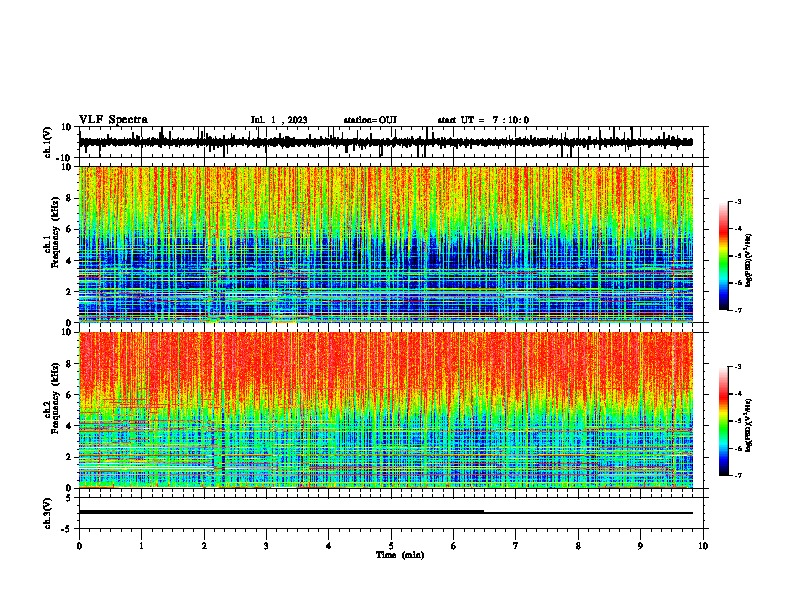Click the "6" kHz tick of ch.2 spectrogram
The image size is (792, 612).
70,395
